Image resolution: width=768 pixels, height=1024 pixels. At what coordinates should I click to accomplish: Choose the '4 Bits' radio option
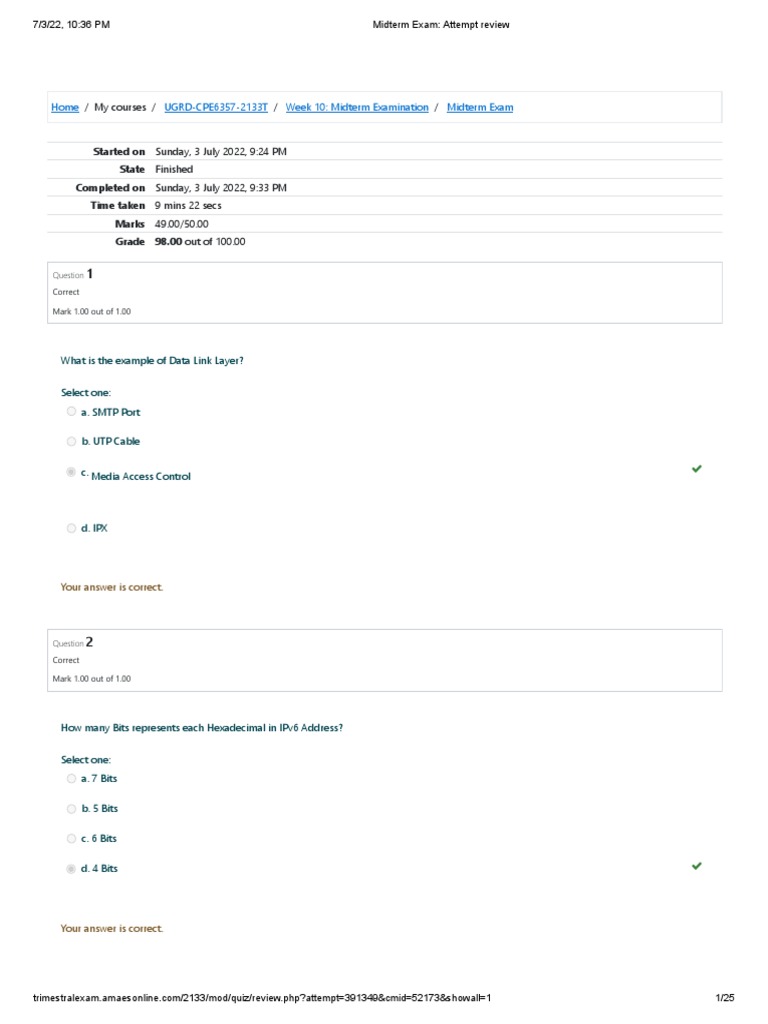click(71, 869)
